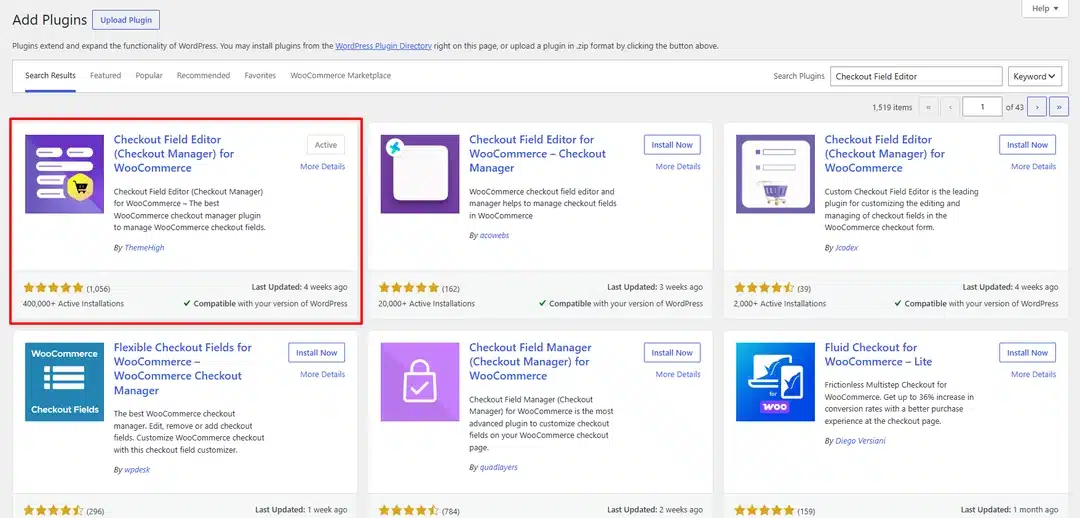Open the Jcodex Checkout Field Editor title link

pos(885,154)
